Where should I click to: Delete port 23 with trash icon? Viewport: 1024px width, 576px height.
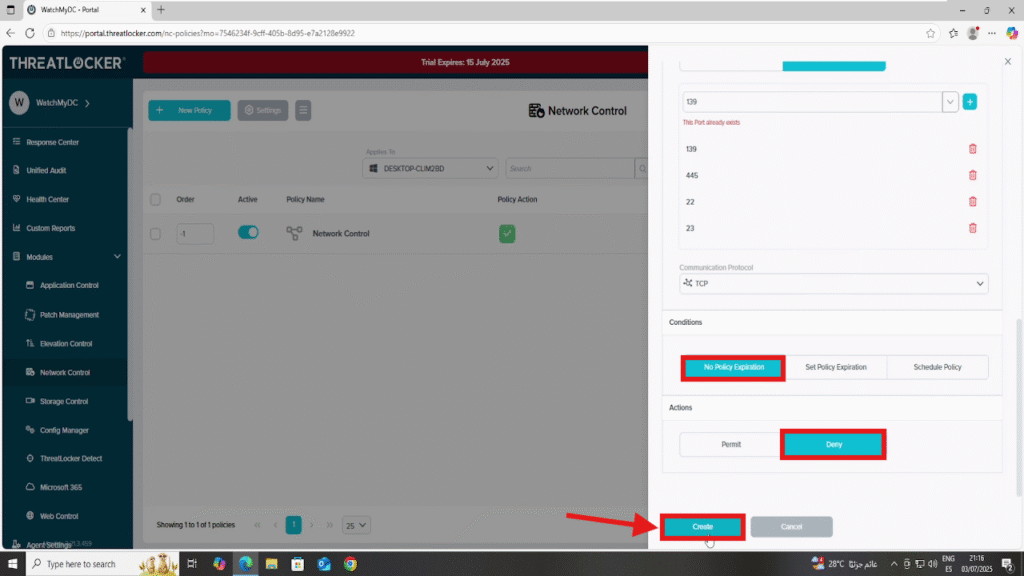[x=972, y=228]
